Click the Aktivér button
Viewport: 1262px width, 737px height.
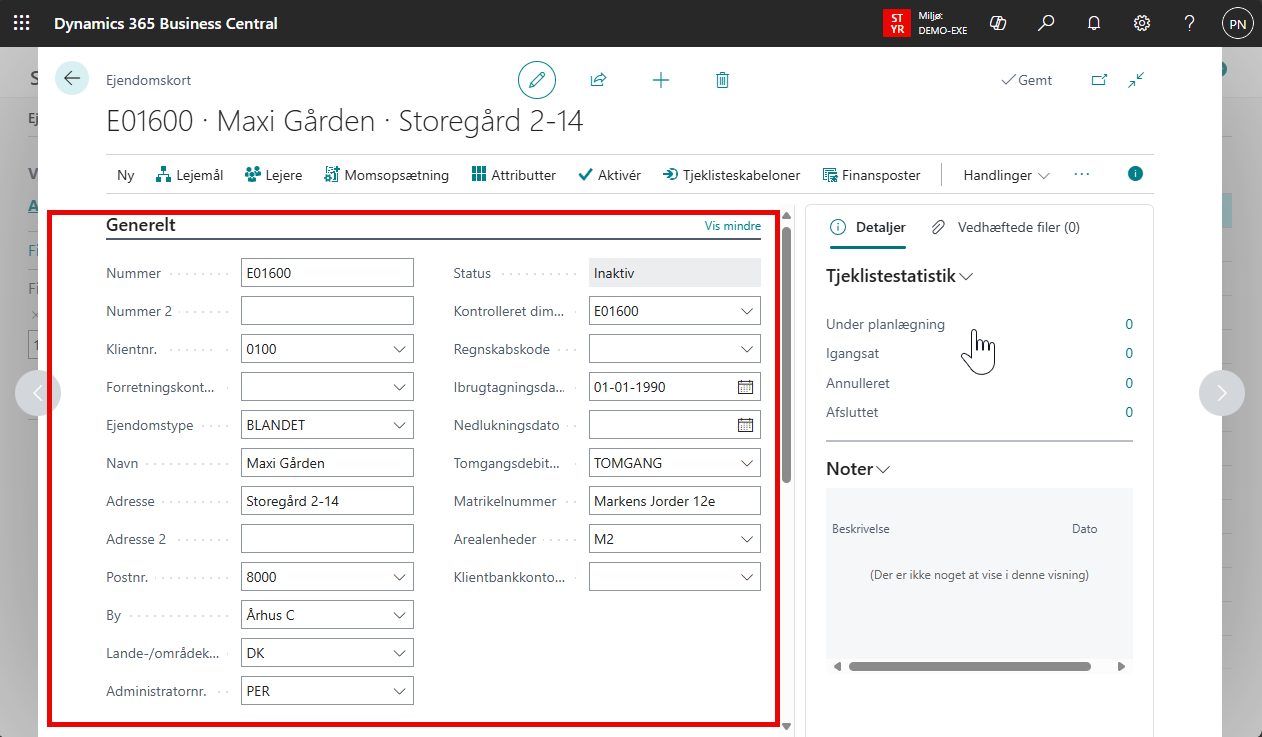tap(609, 175)
